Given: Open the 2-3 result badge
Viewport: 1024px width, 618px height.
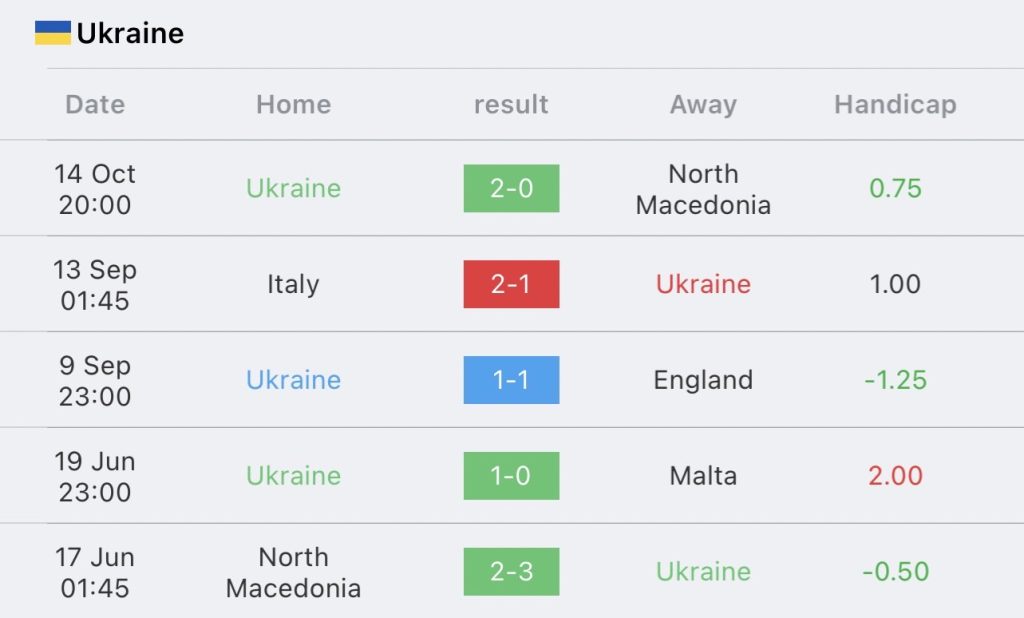Looking at the screenshot, I should tap(511, 572).
